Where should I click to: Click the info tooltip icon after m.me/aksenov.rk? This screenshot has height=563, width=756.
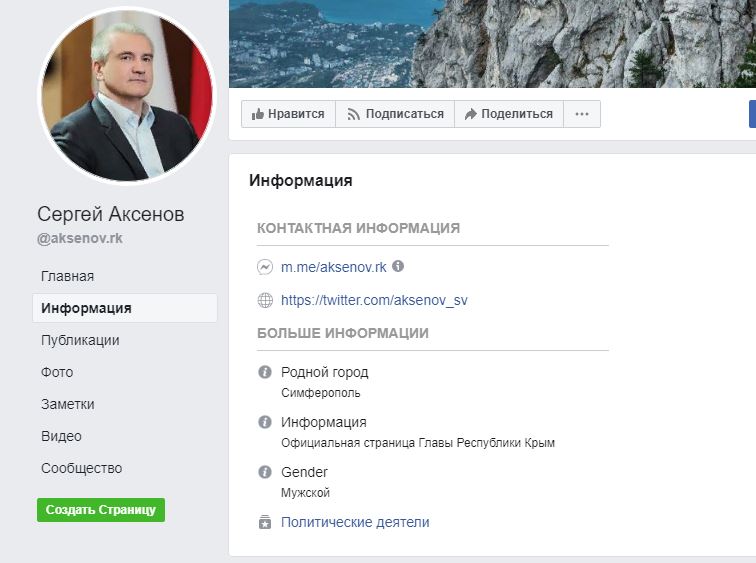(x=398, y=267)
